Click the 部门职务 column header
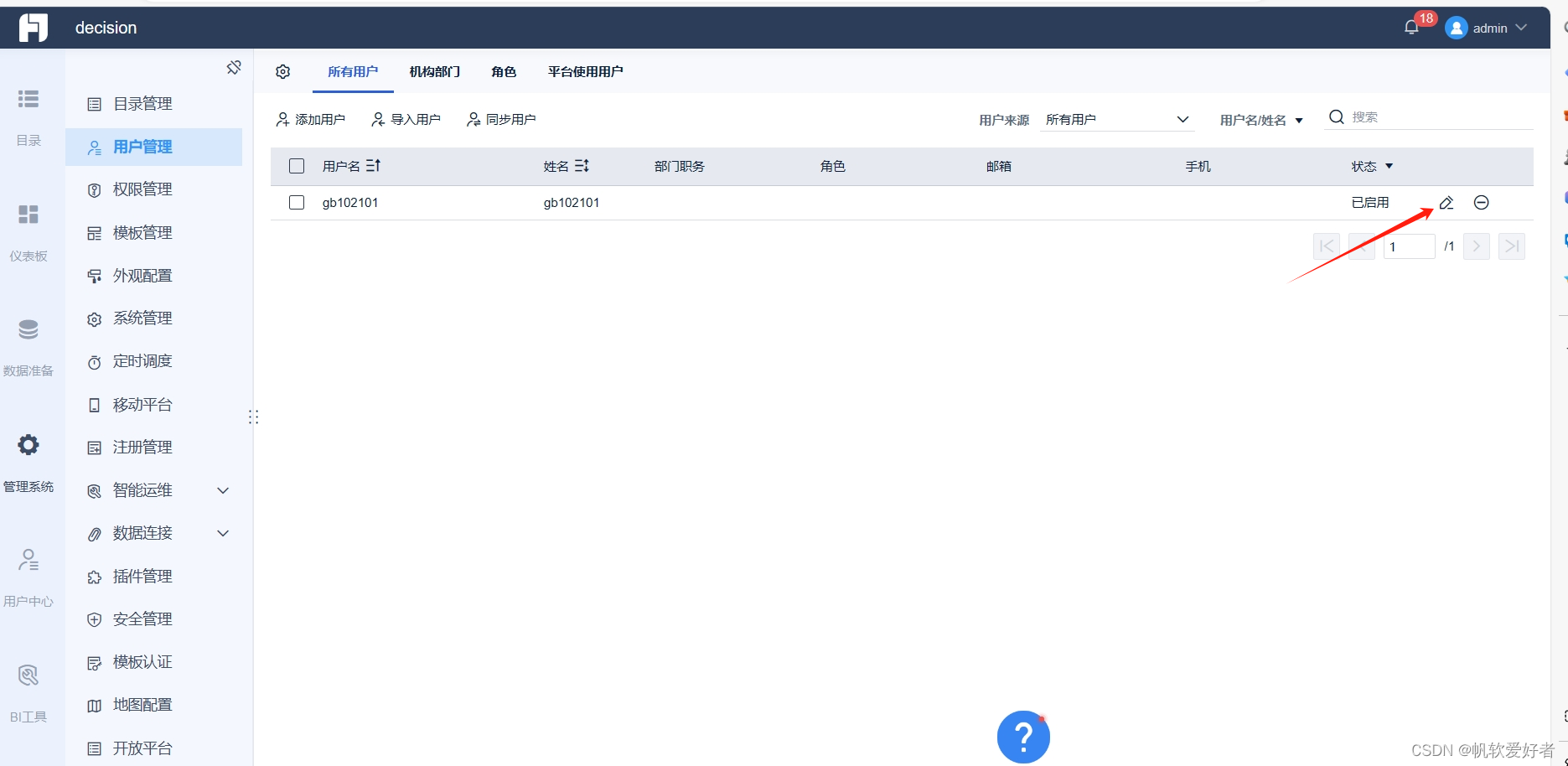The image size is (1568, 766). coord(680,166)
